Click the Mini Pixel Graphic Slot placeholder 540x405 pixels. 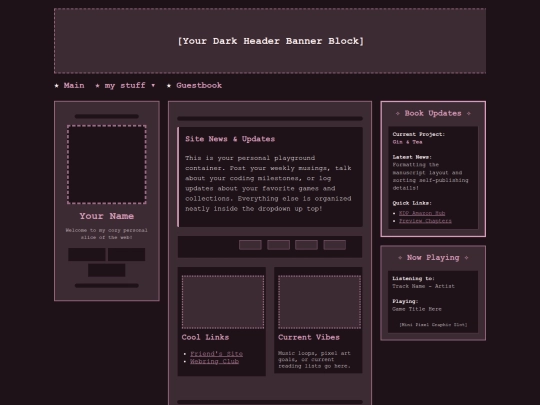point(433,324)
